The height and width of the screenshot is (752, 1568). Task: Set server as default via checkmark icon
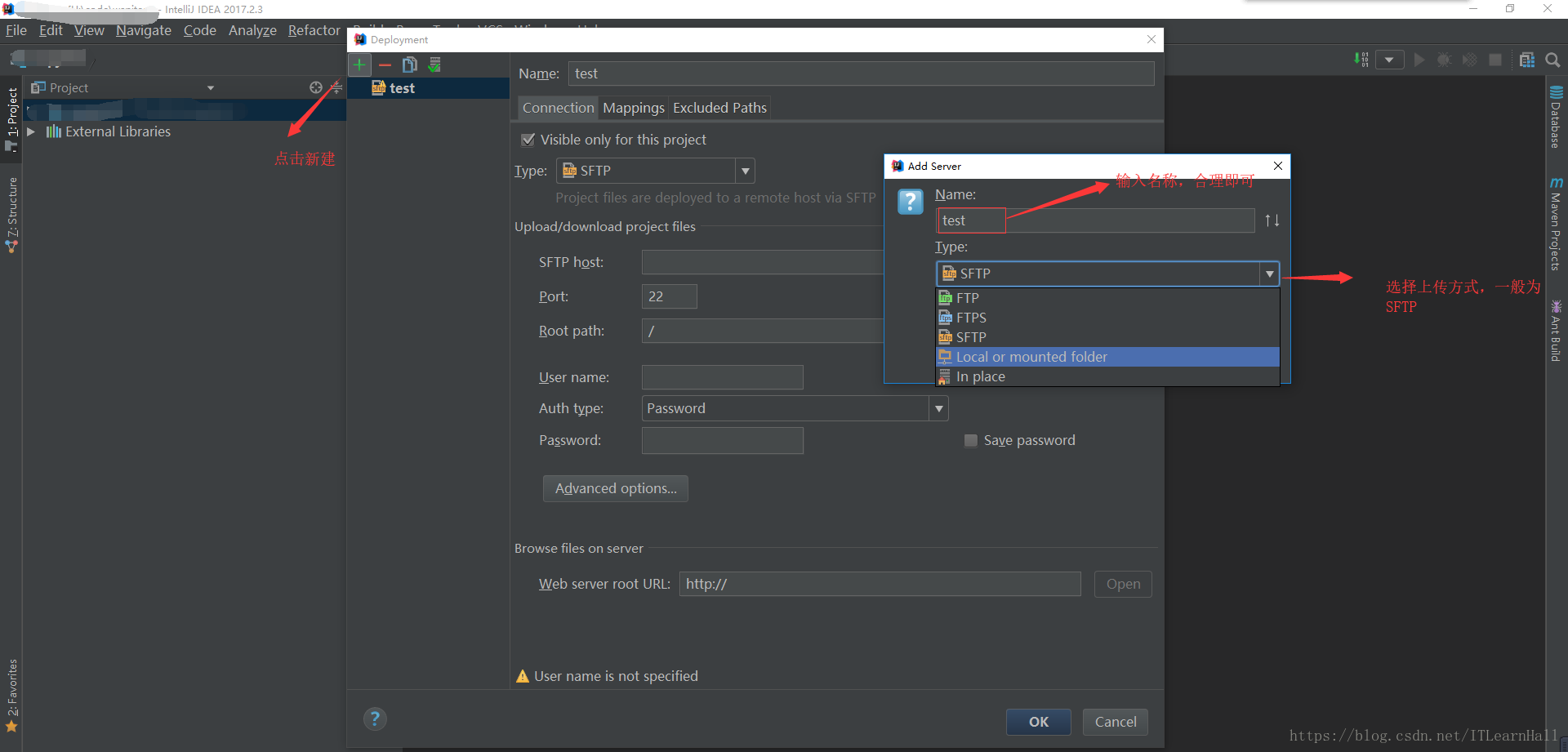coord(434,65)
